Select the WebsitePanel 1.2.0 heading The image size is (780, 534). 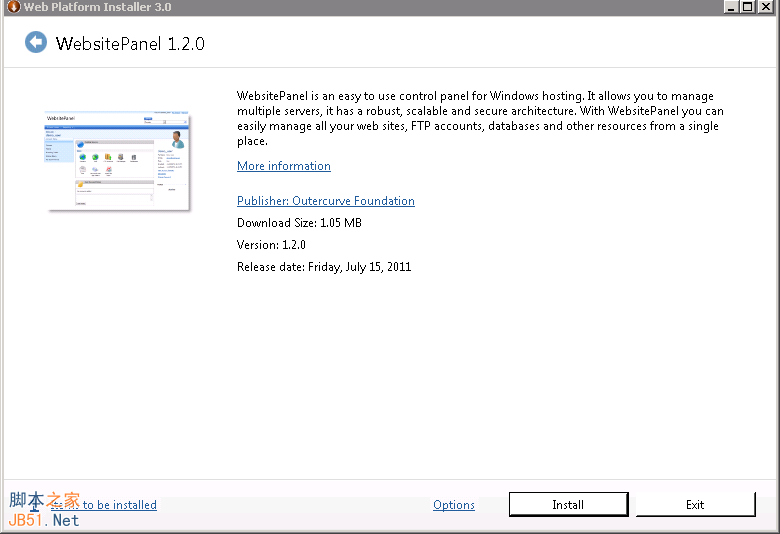pyautogui.click(x=130, y=44)
